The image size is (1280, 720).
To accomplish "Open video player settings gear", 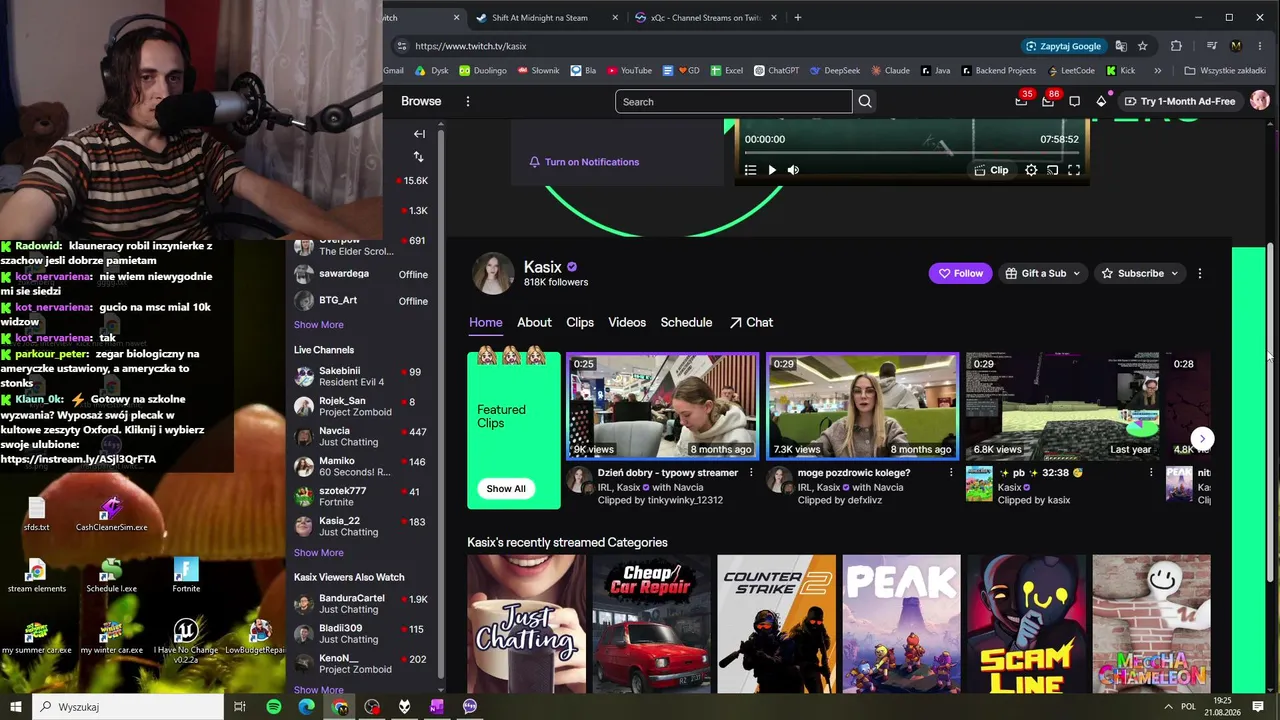I will tap(1031, 170).
